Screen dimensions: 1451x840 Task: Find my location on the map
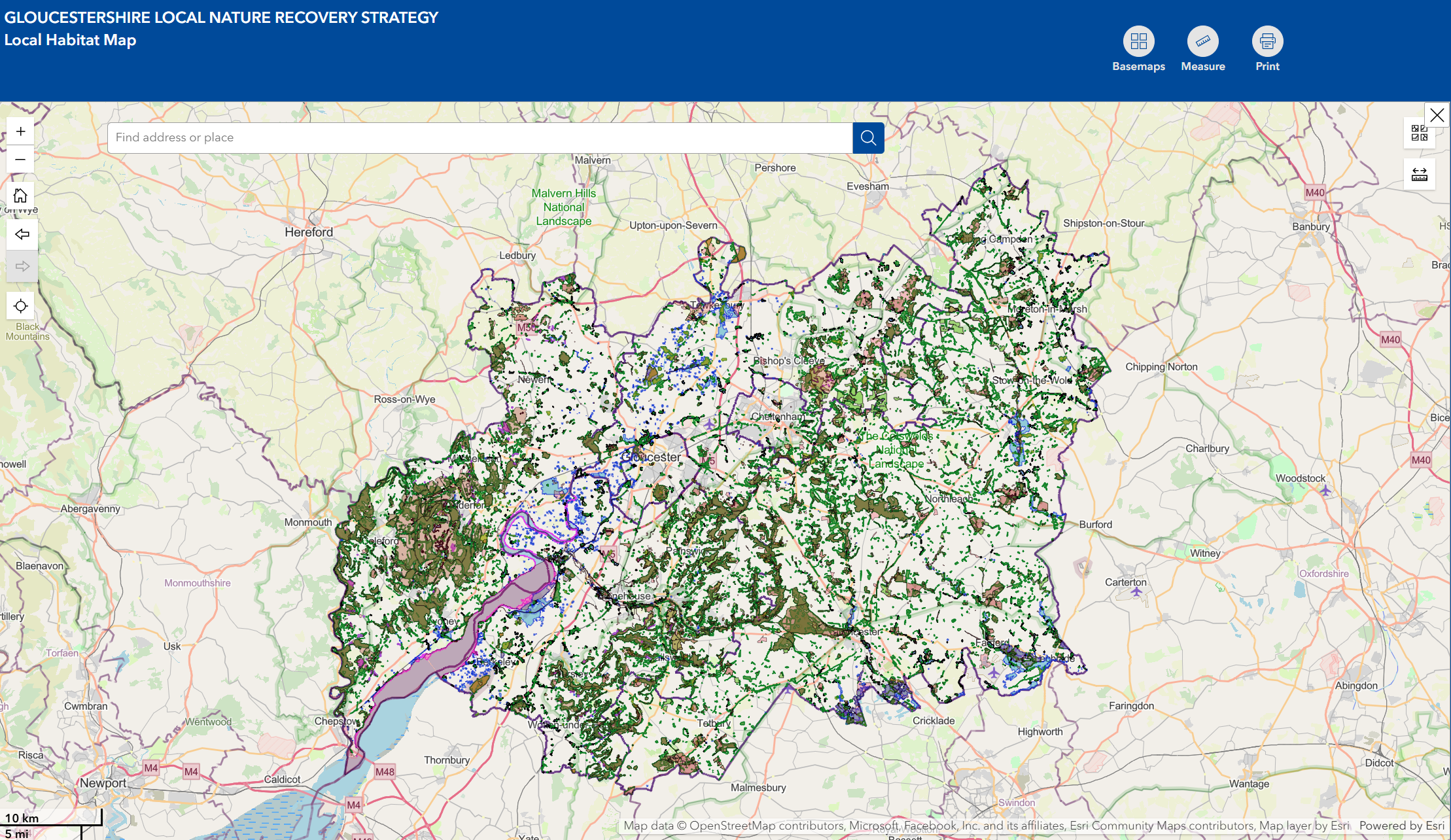[x=20, y=306]
